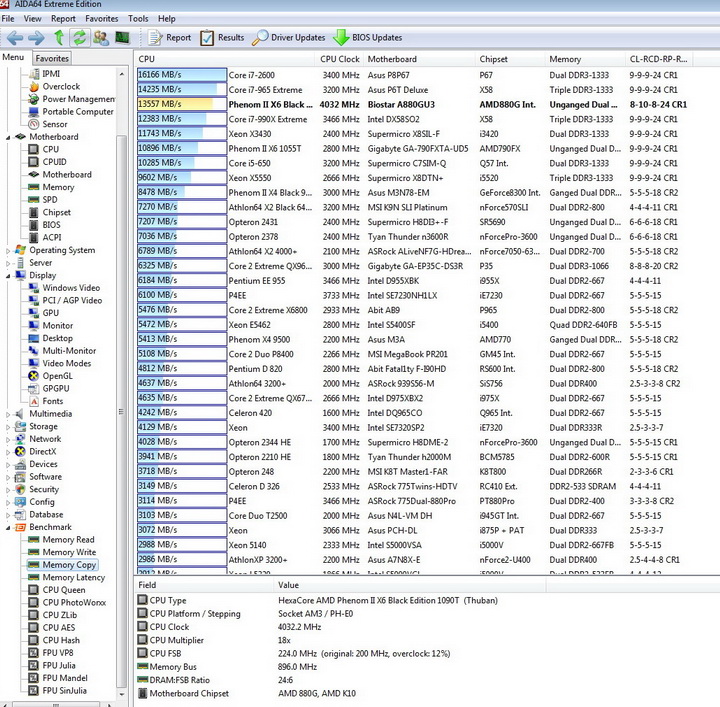Click the Field column header
Viewport: 720px width, 707px height.
(204, 585)
